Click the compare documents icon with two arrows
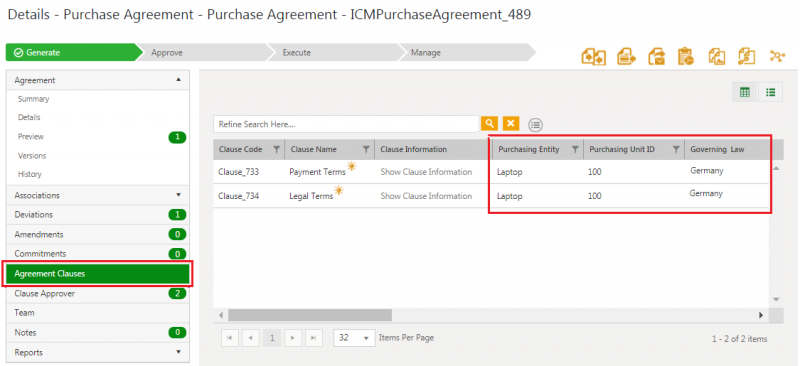 click(x=593, y=57)
